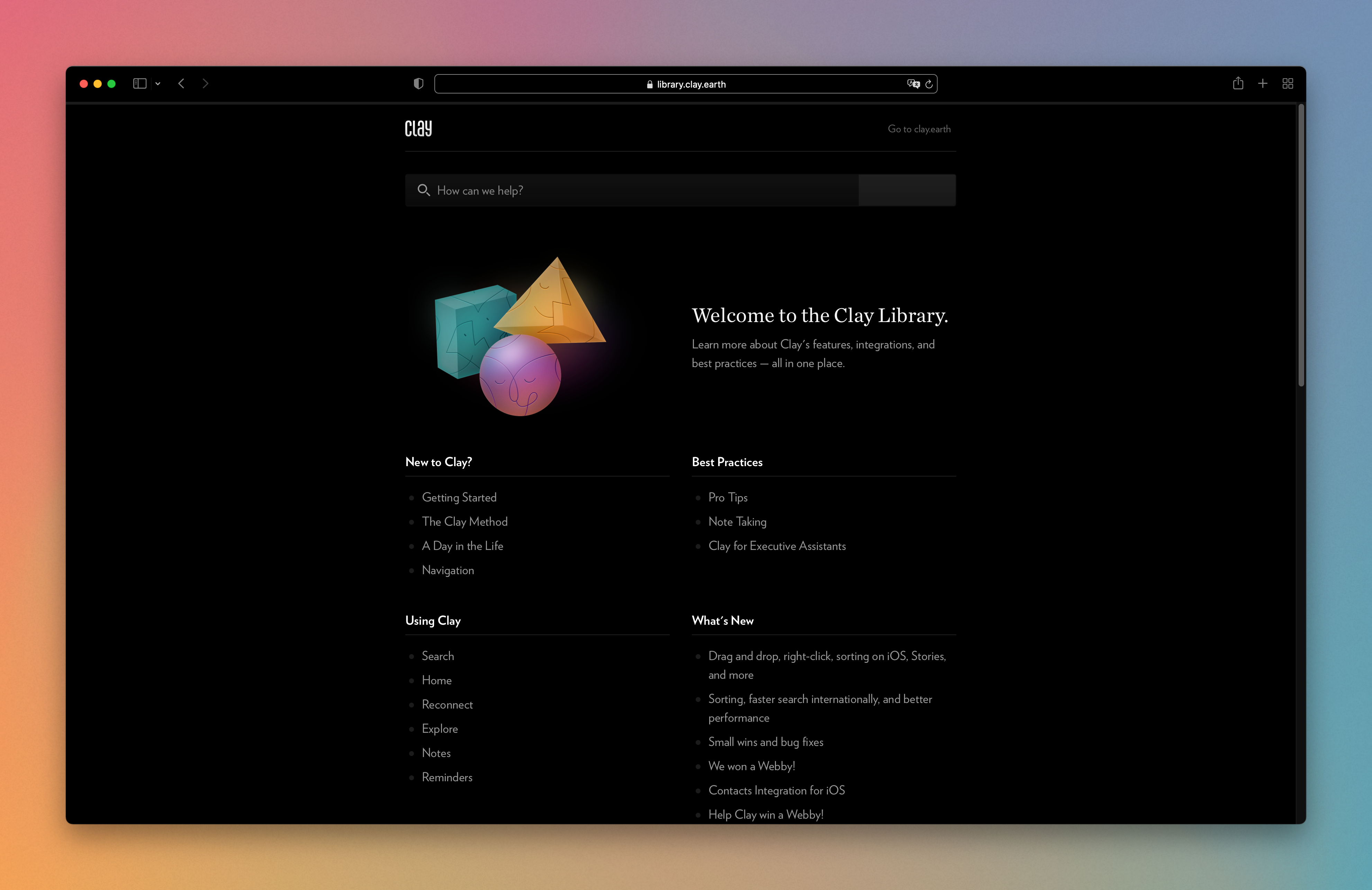Click the Safari sidebar toggle icon
Viewport: 1372px width, 890px height.
(139, 84)
